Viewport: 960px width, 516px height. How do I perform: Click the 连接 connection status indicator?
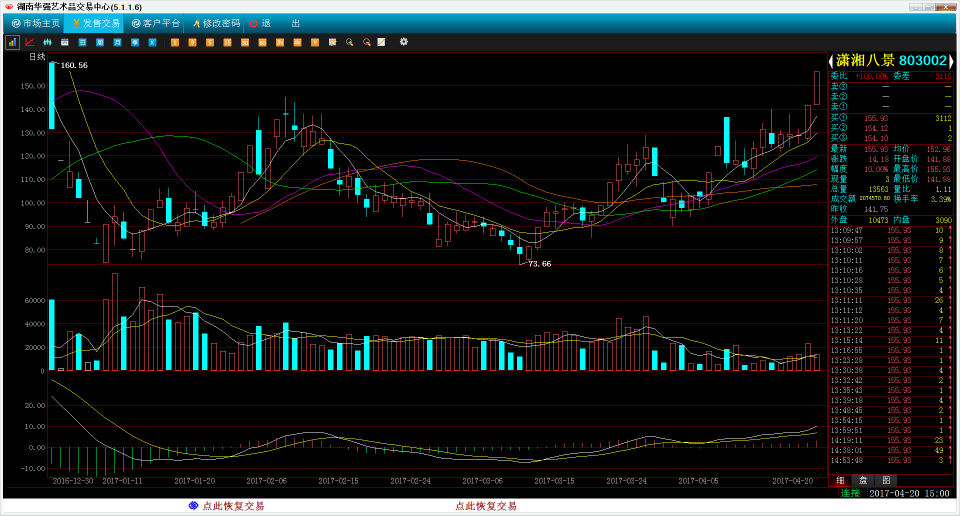click(850, 493)
